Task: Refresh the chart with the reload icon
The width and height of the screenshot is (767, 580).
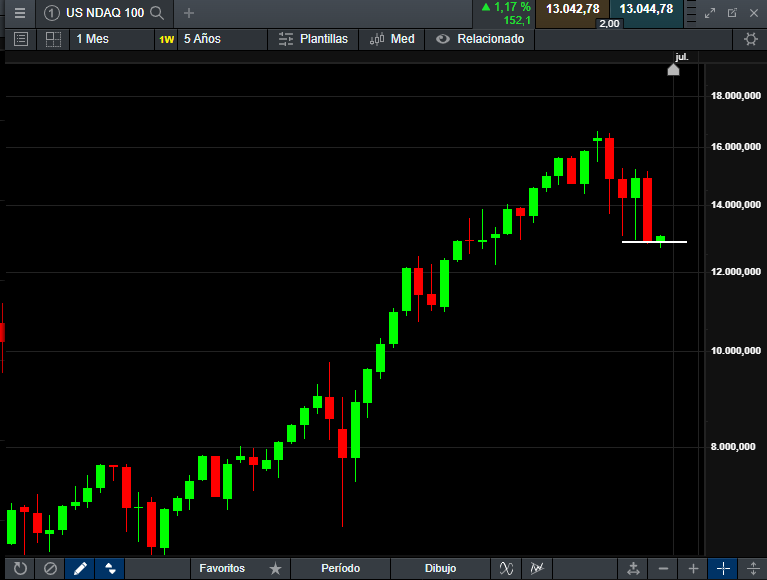Action: (x=20, y=568)
